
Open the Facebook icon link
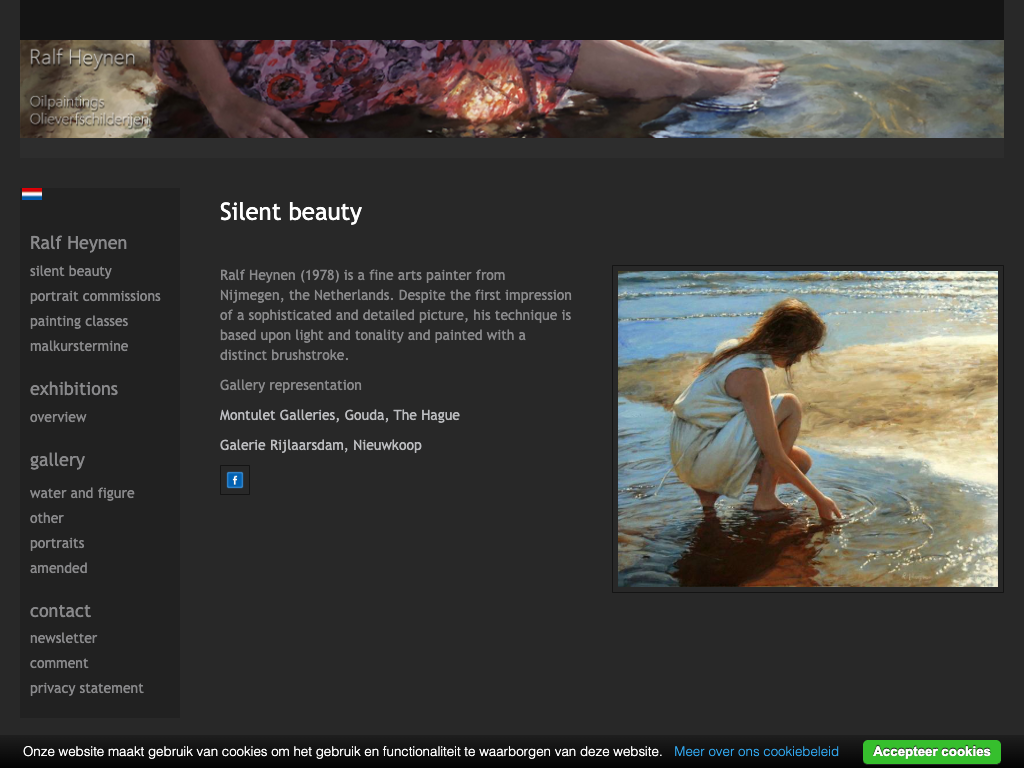235,480
